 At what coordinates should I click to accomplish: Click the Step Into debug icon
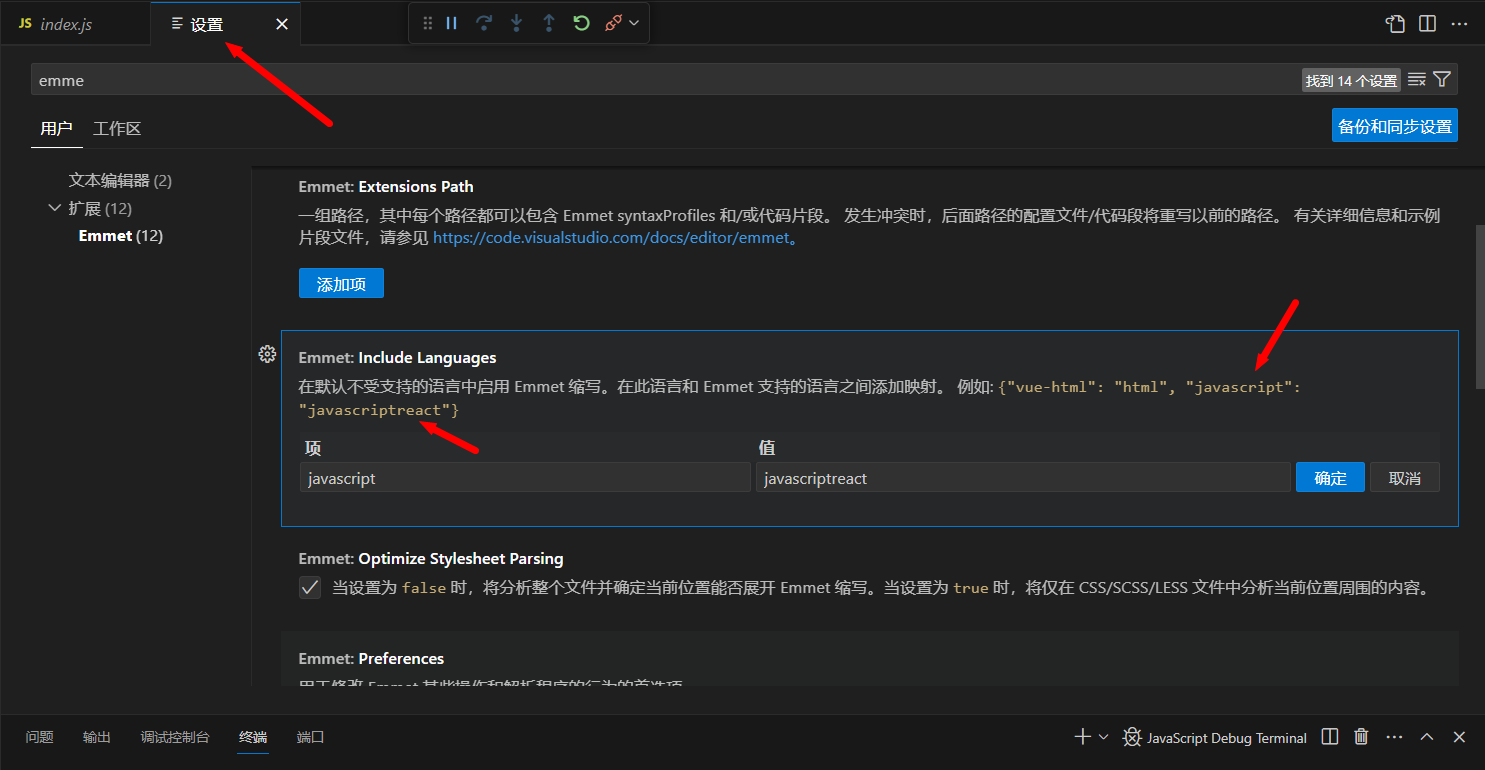point(516,23)
